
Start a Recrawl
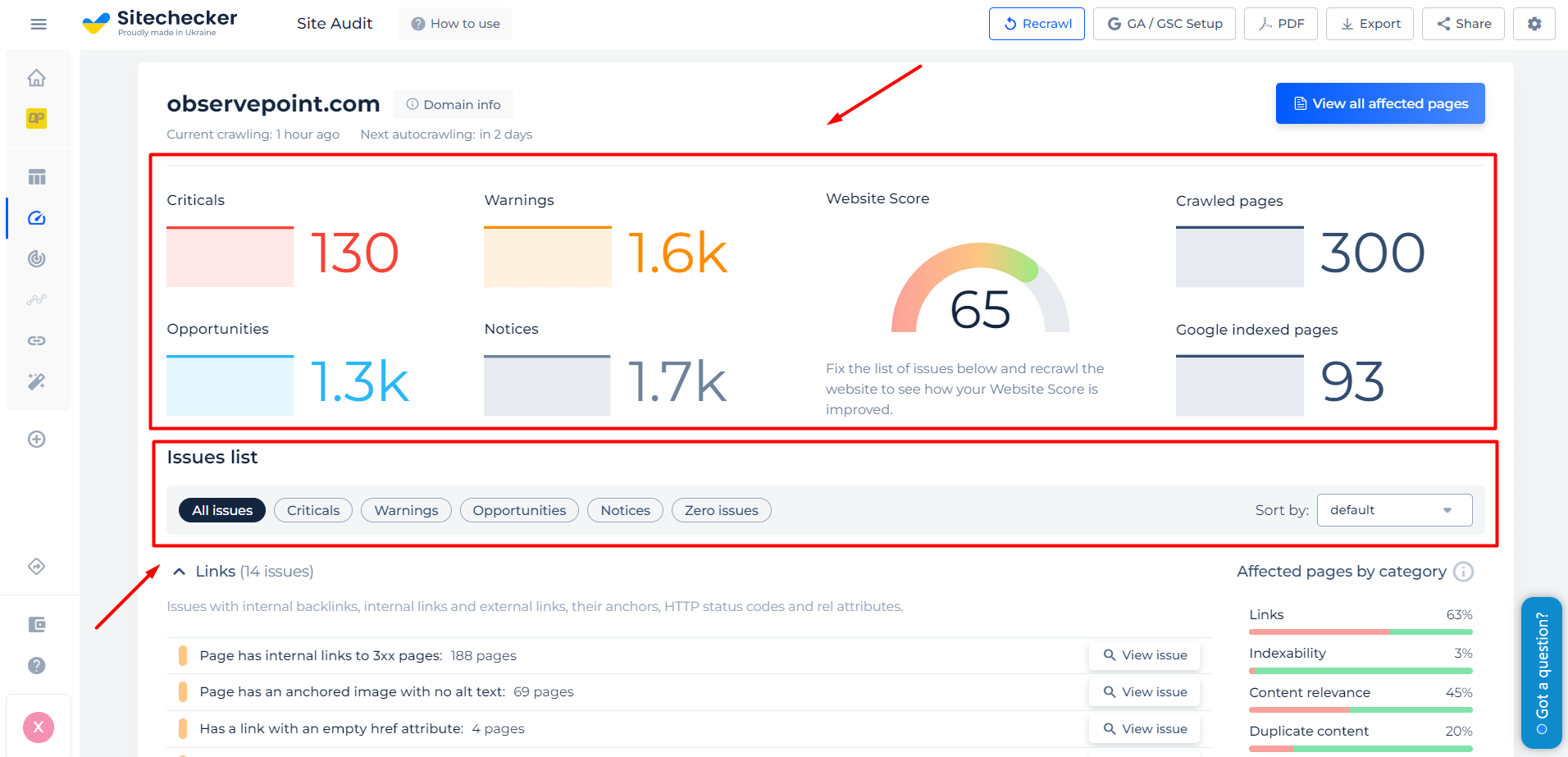pos(1037,24)
